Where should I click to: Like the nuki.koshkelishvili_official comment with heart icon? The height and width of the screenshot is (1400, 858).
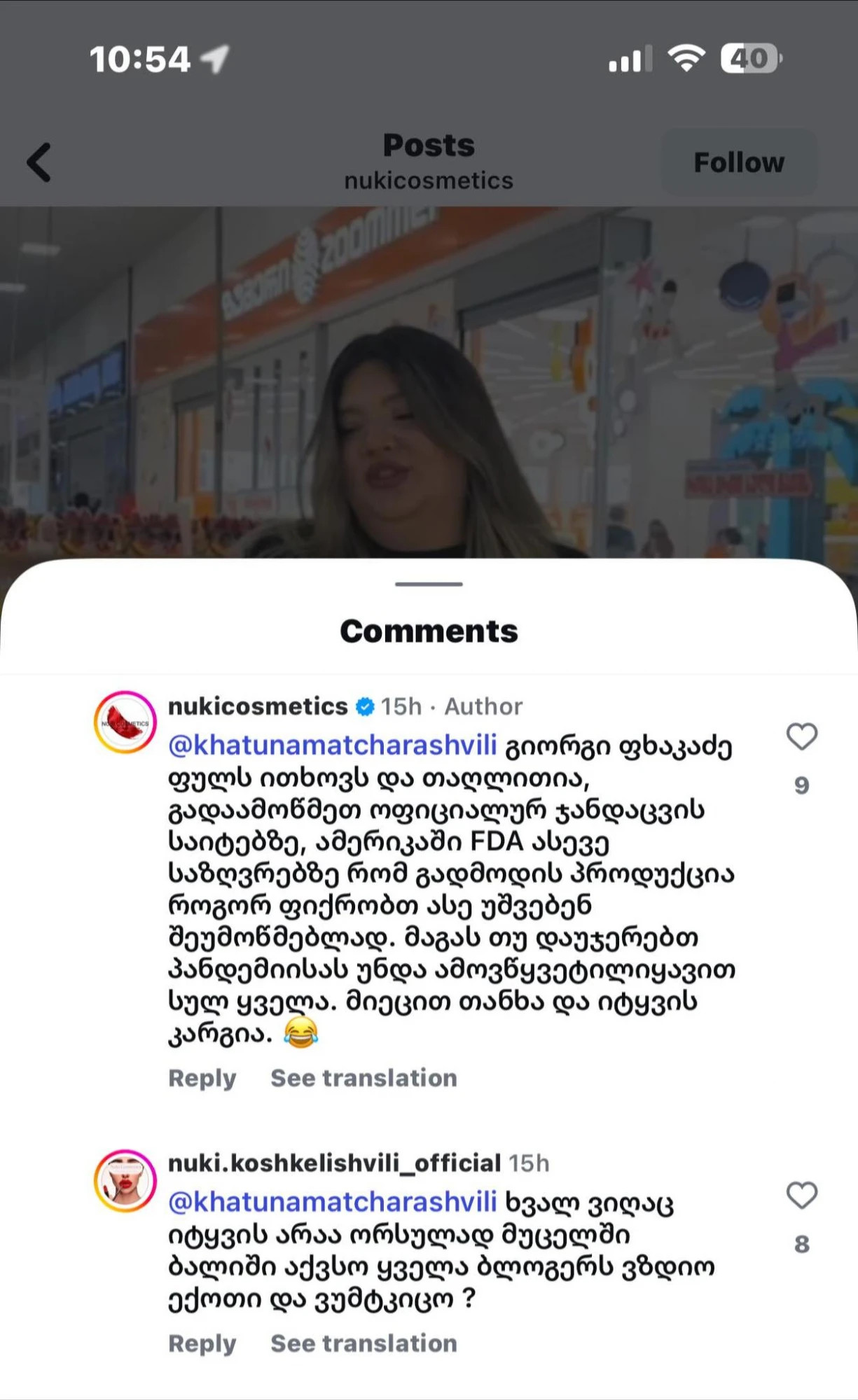pyautogui.click(x=802, y=1195)
